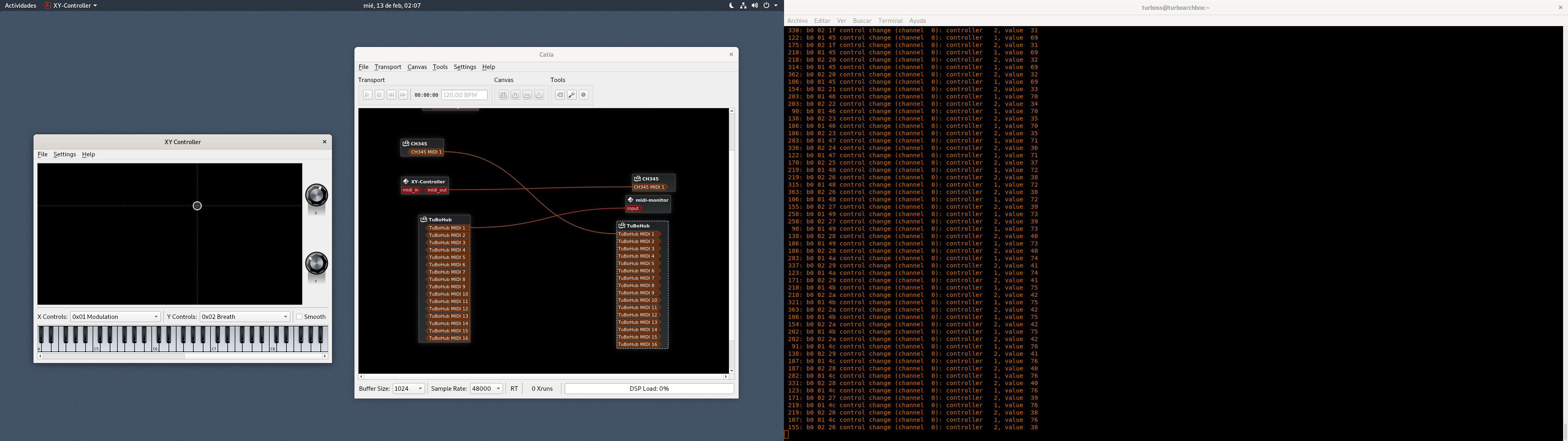This screenshot has height=441, width=1568.
Task: Open the Y Controls dropdown (0x02 Breath)
Action: click(245, 317)
